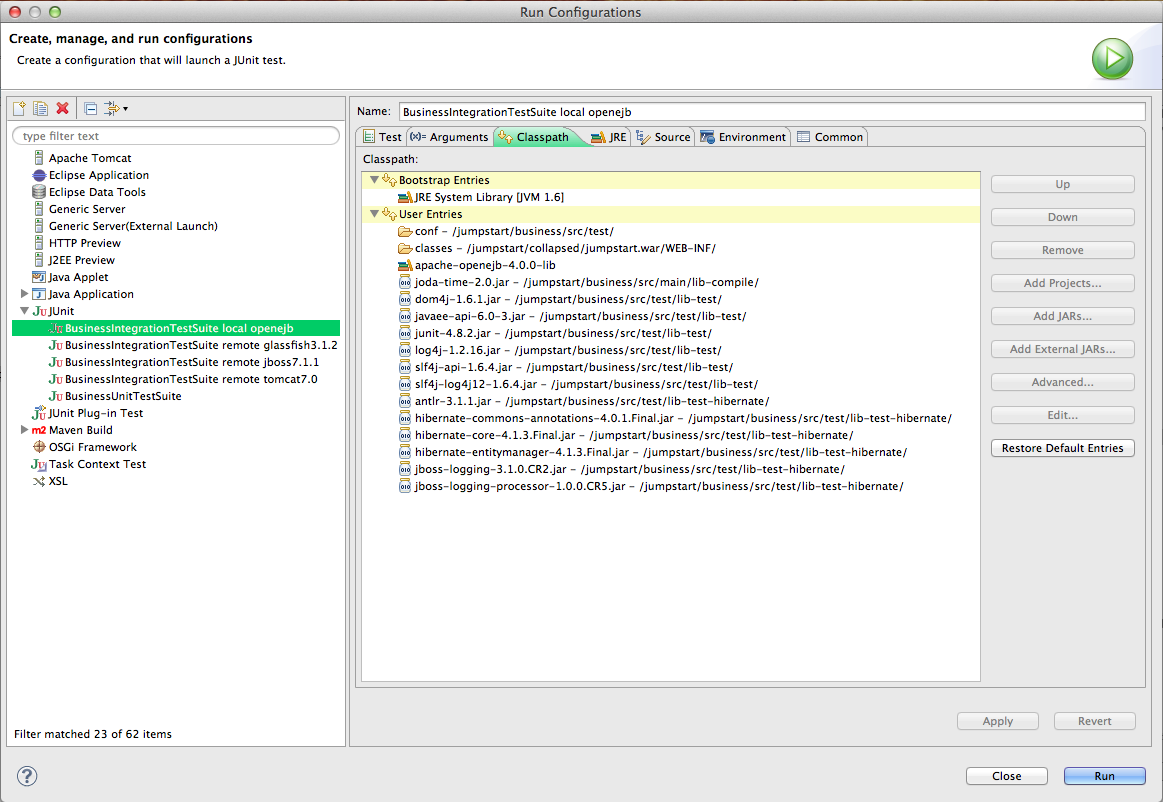Viewport: 1163px width, 802px height.
Task: Click the Eclipse Application icon
Action: (39, 175)
